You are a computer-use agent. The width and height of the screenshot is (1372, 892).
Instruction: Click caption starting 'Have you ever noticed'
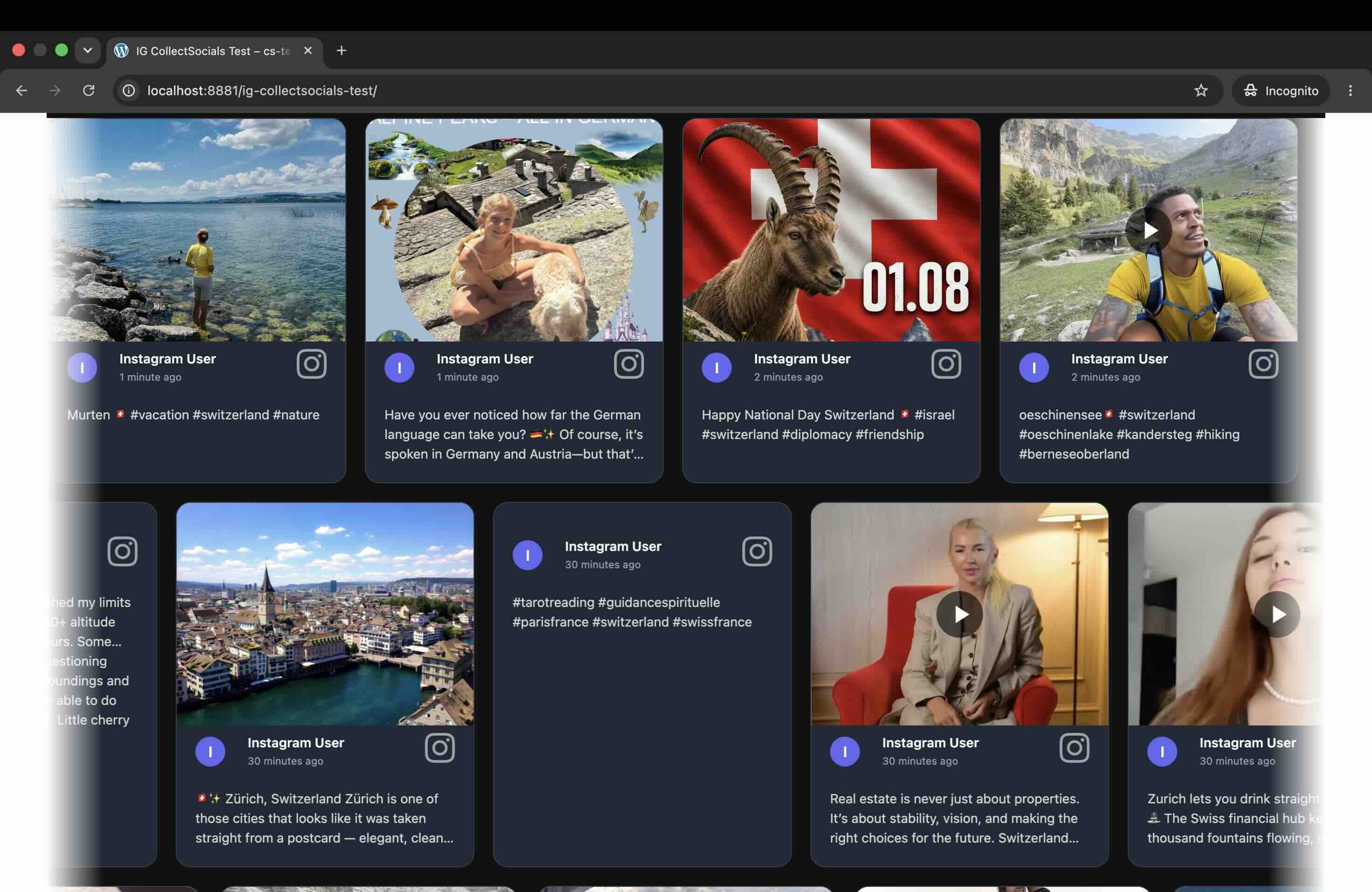(514, 434)
